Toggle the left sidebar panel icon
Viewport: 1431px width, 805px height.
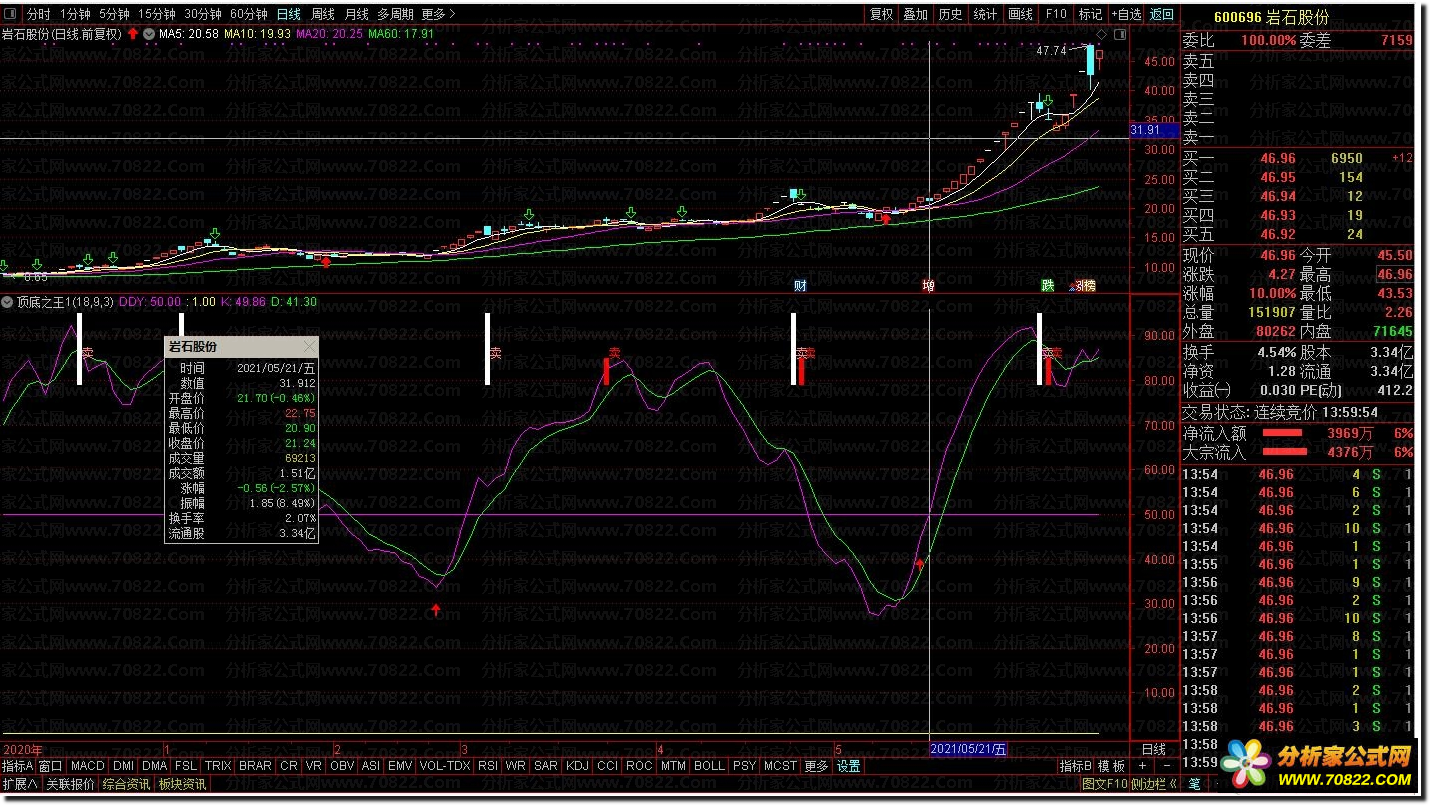(9, 15)
